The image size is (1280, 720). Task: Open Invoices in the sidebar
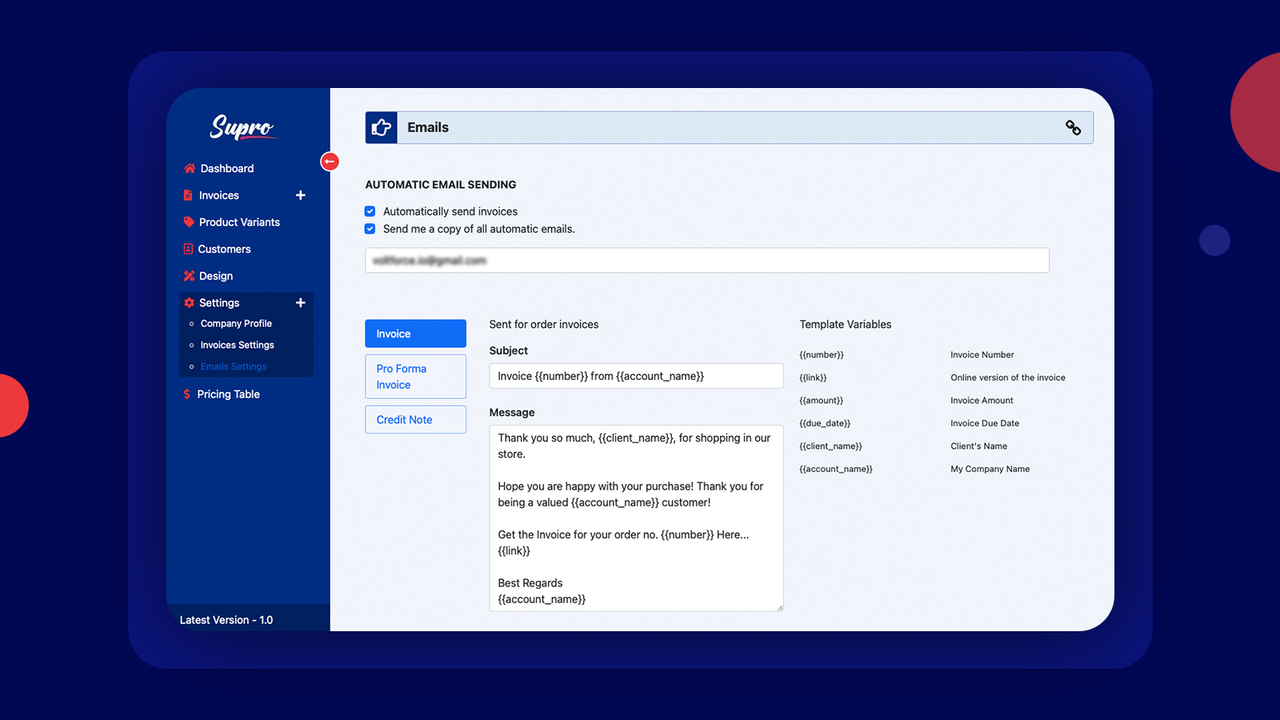(219, 195)
